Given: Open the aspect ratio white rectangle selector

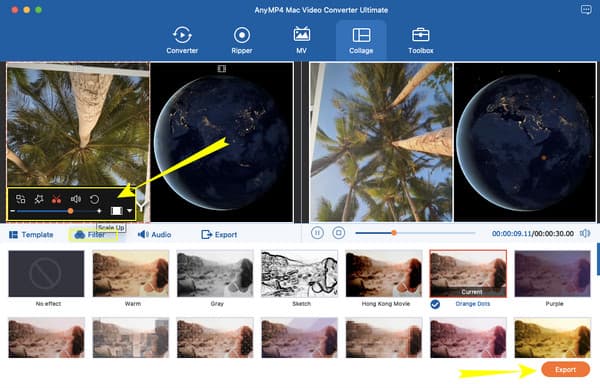Looking at the screenshot, I should point(116,210).
